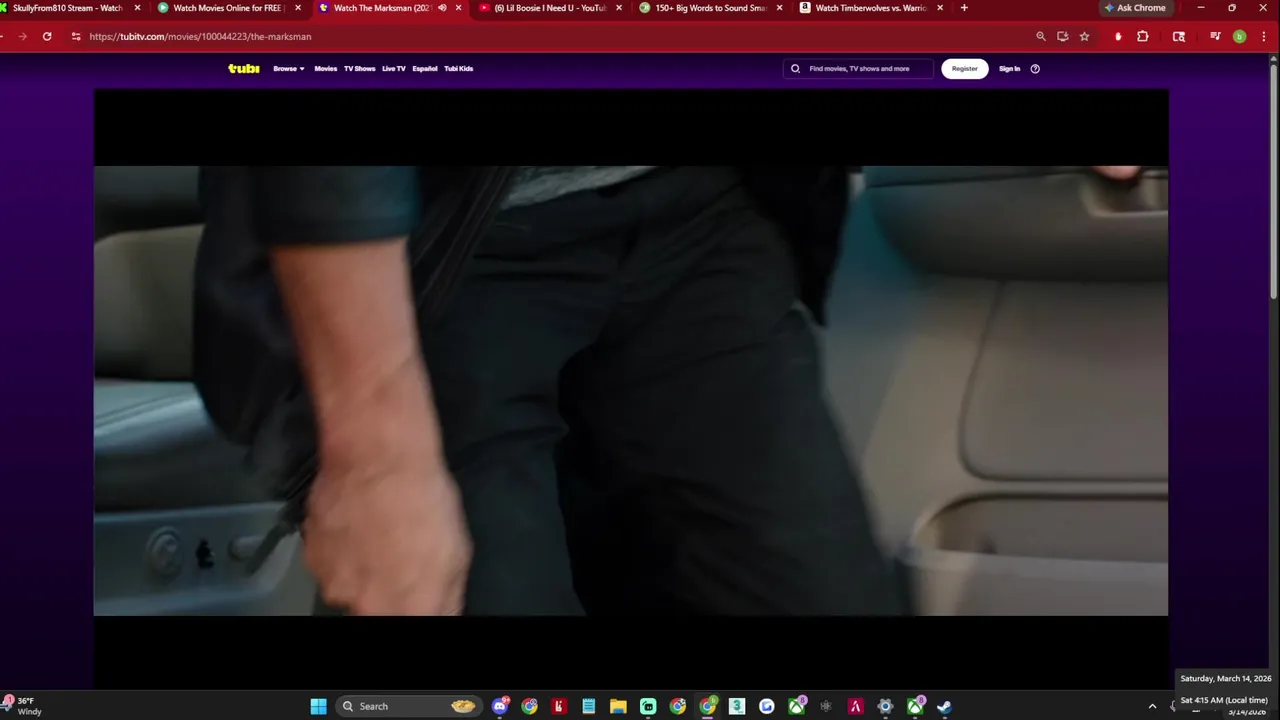Open the Live TV section
This screenshot has width=1280, height=720.
[x=393, y=68]
